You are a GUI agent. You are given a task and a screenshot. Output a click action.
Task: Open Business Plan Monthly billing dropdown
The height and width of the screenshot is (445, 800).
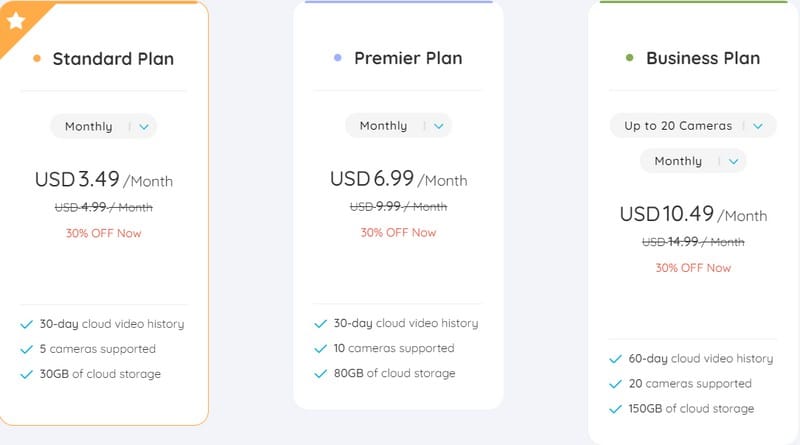click(x=693, y=161)
